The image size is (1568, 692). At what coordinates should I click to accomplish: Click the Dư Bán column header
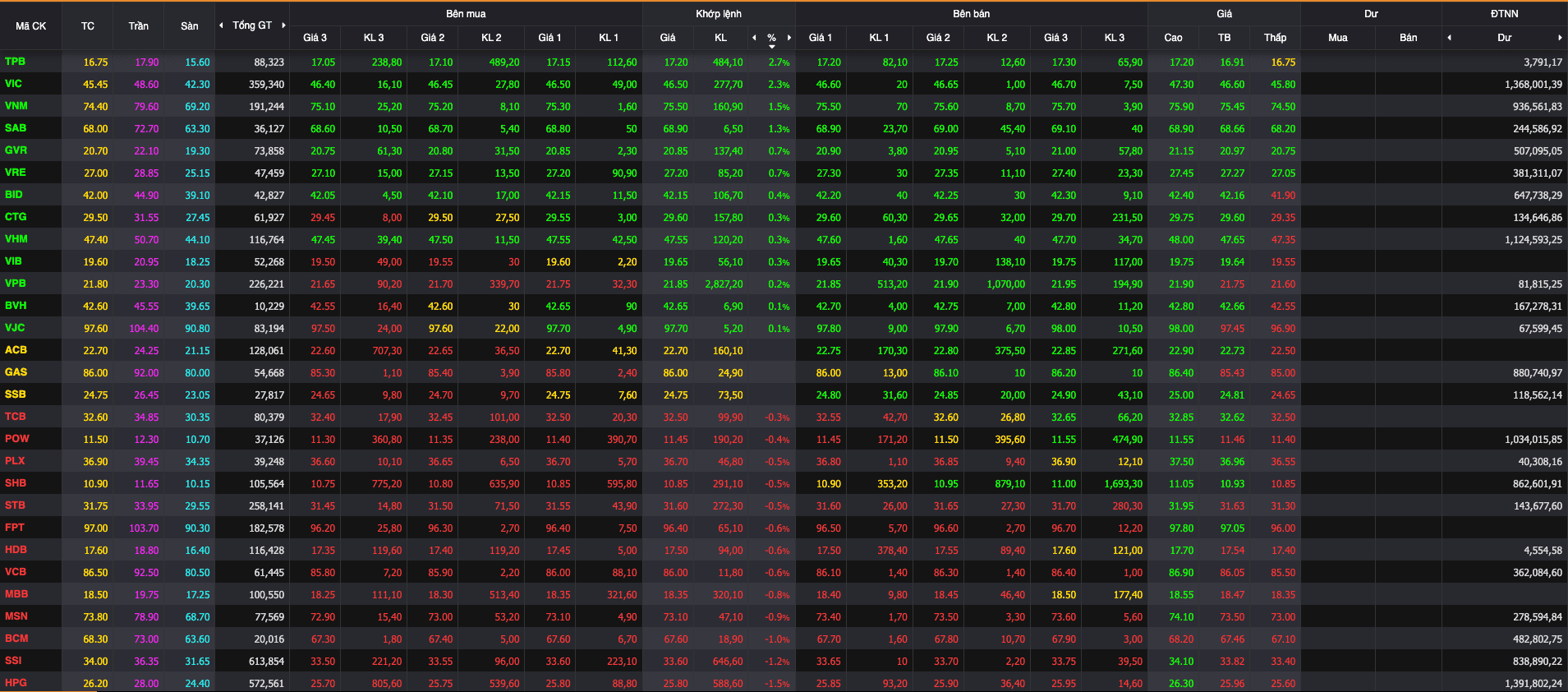1408,38
